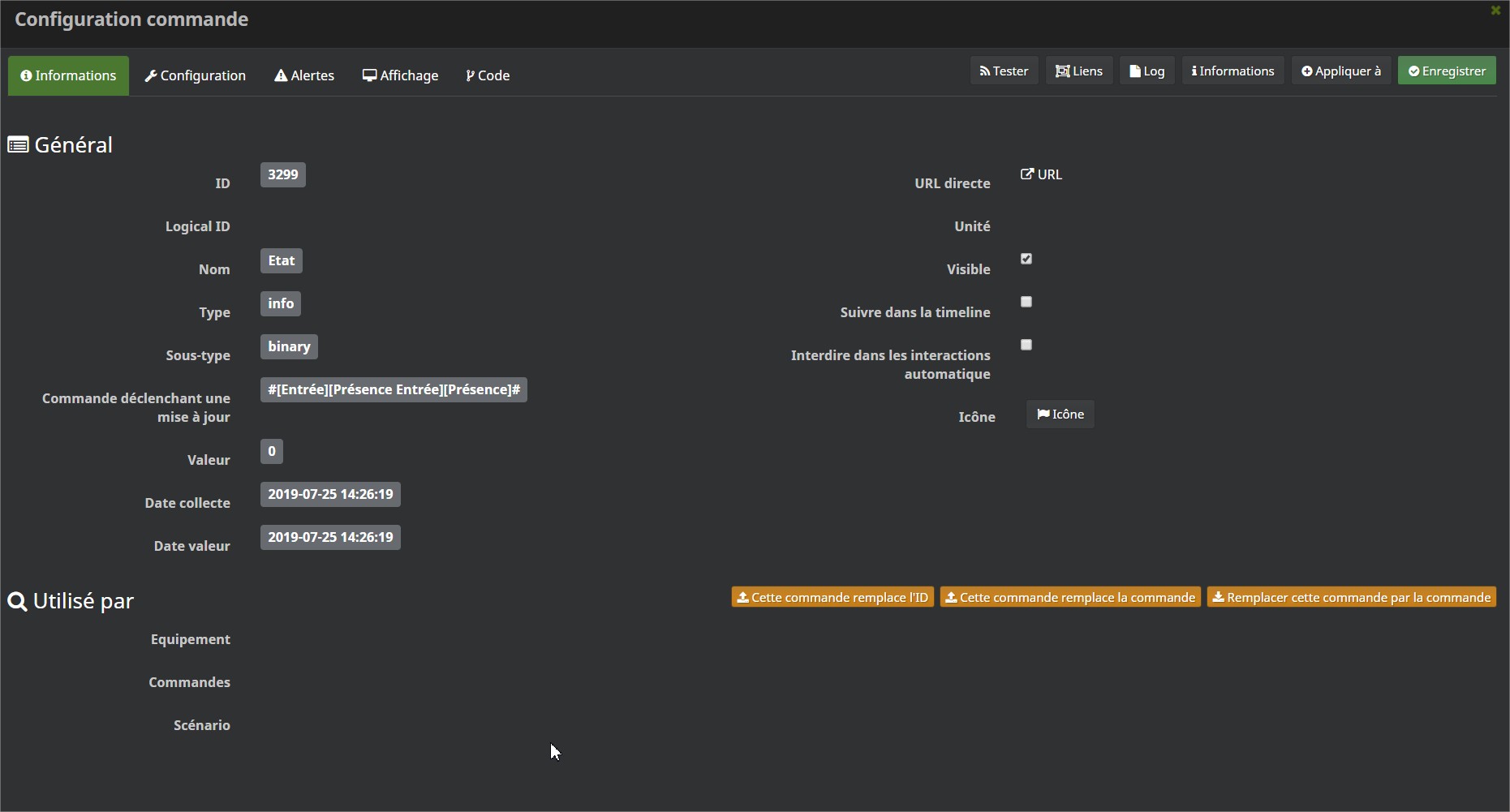The image size is (1510, 812).
Task: Open the Informations tab
Action: 68,75
